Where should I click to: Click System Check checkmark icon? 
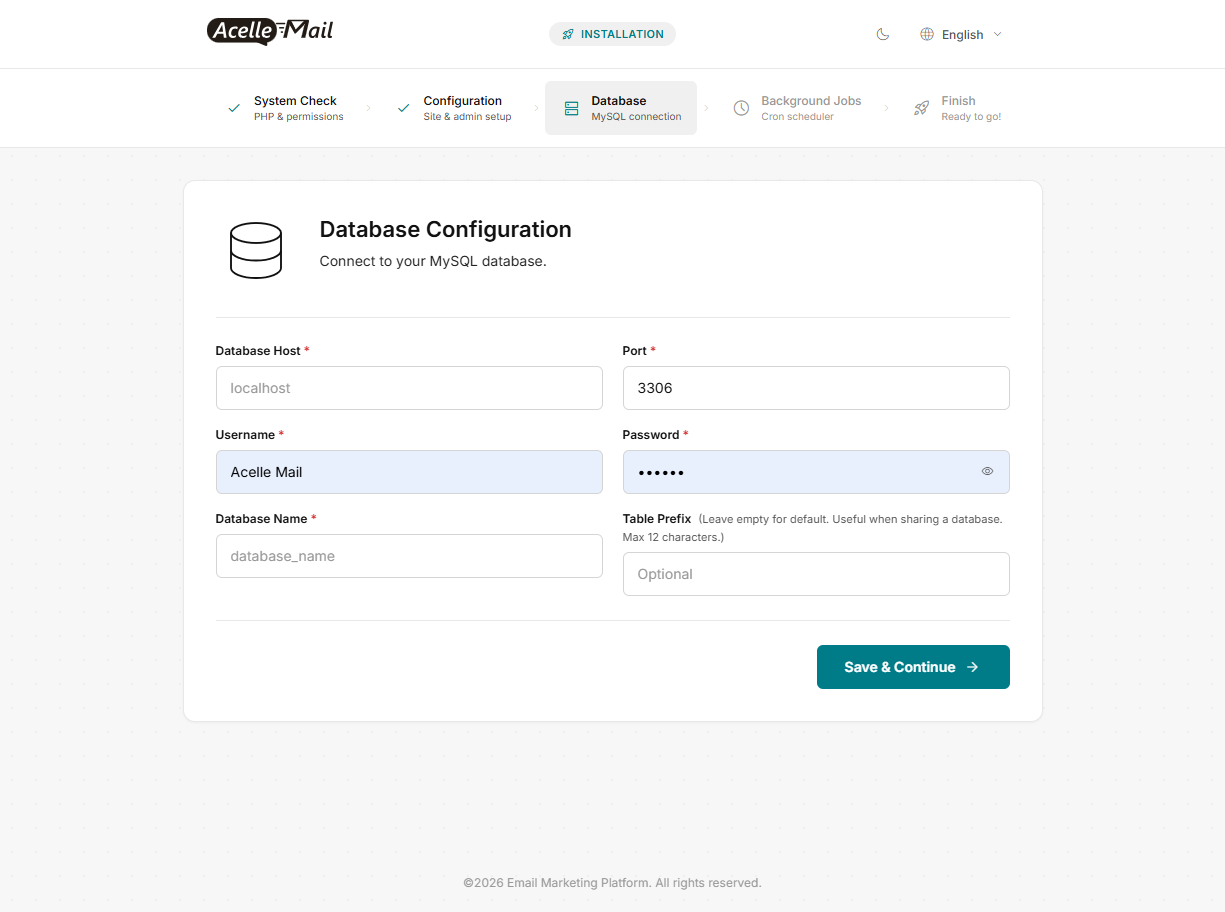coord(234,108)
